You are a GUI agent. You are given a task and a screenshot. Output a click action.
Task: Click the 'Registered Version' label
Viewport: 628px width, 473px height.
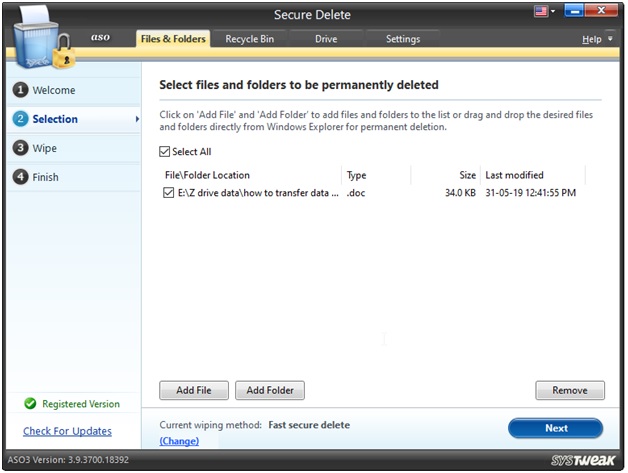pyautogui.click(x=81, y=404)
